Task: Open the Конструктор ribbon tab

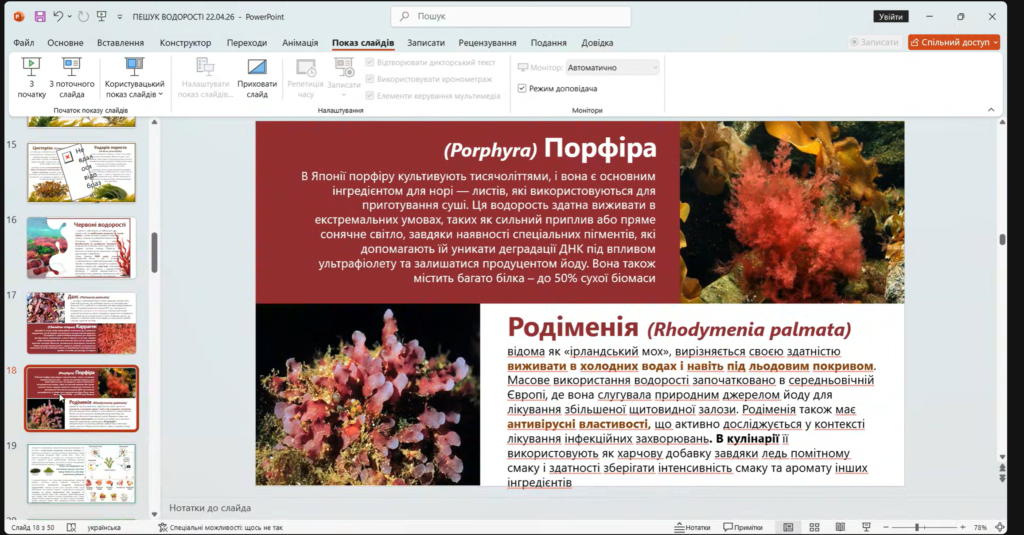Action: [185, 43]
